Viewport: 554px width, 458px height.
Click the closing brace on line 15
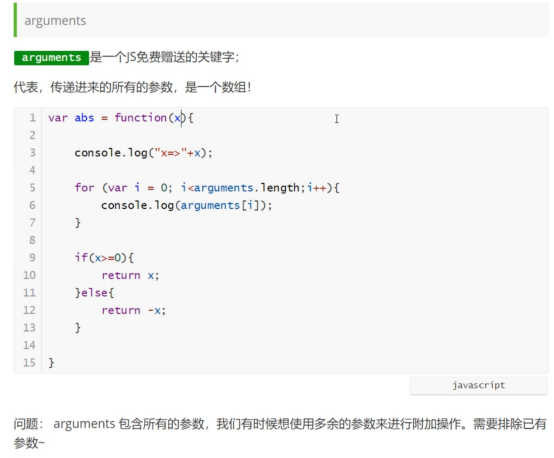[x=51, y=363]
